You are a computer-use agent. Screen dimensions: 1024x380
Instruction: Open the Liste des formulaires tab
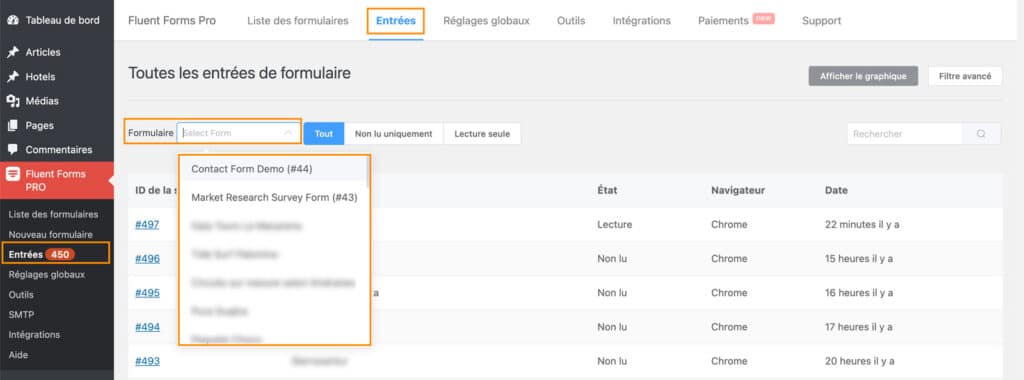[x=298, y=21]
